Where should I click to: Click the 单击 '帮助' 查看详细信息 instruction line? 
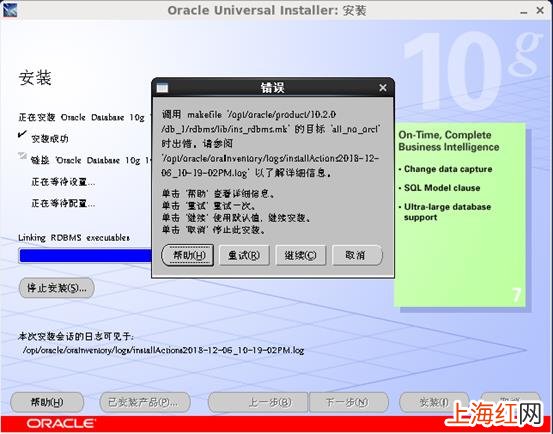pos(218,194)
